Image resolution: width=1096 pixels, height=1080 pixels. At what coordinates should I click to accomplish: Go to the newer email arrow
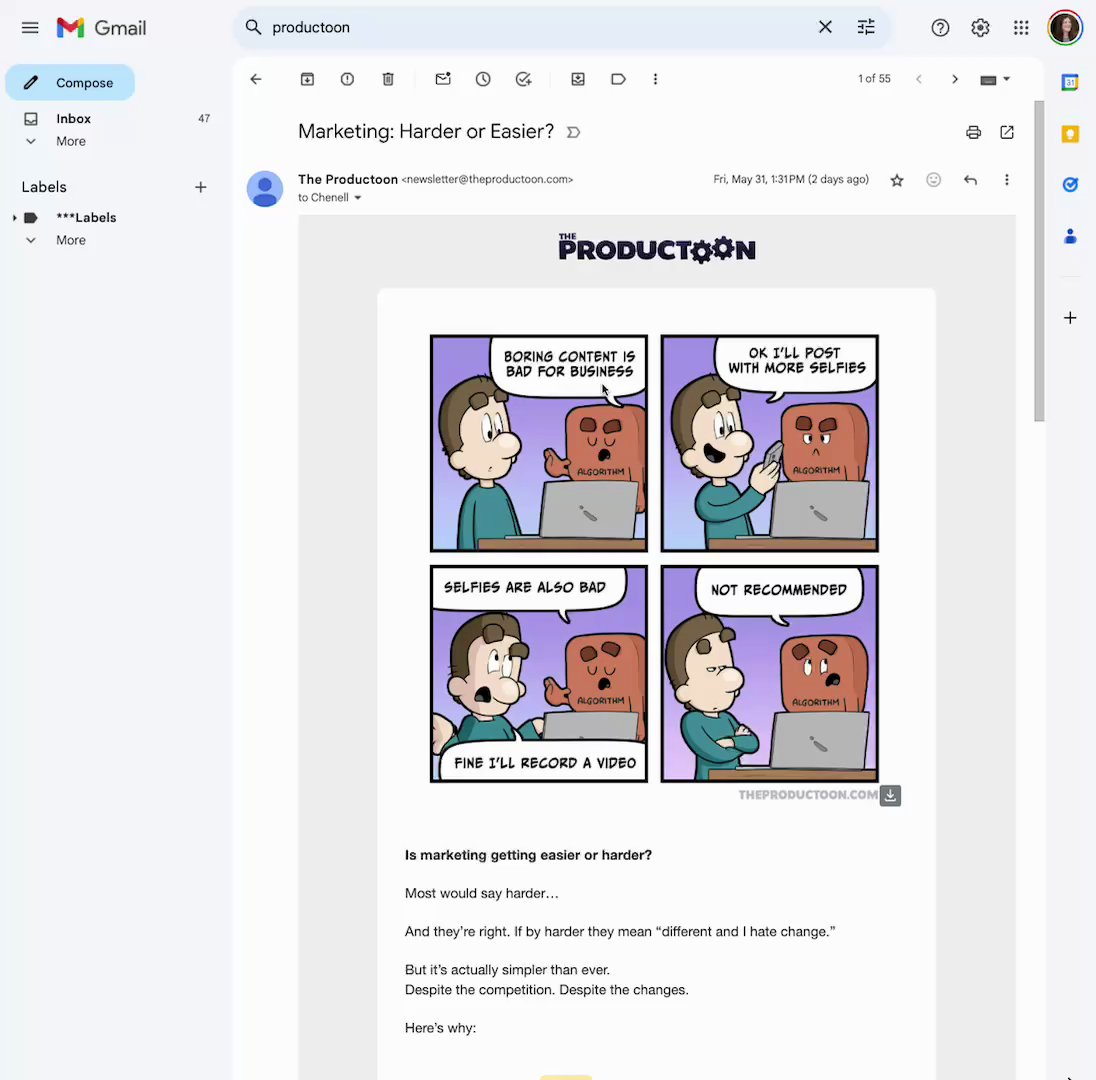point(918,79)
